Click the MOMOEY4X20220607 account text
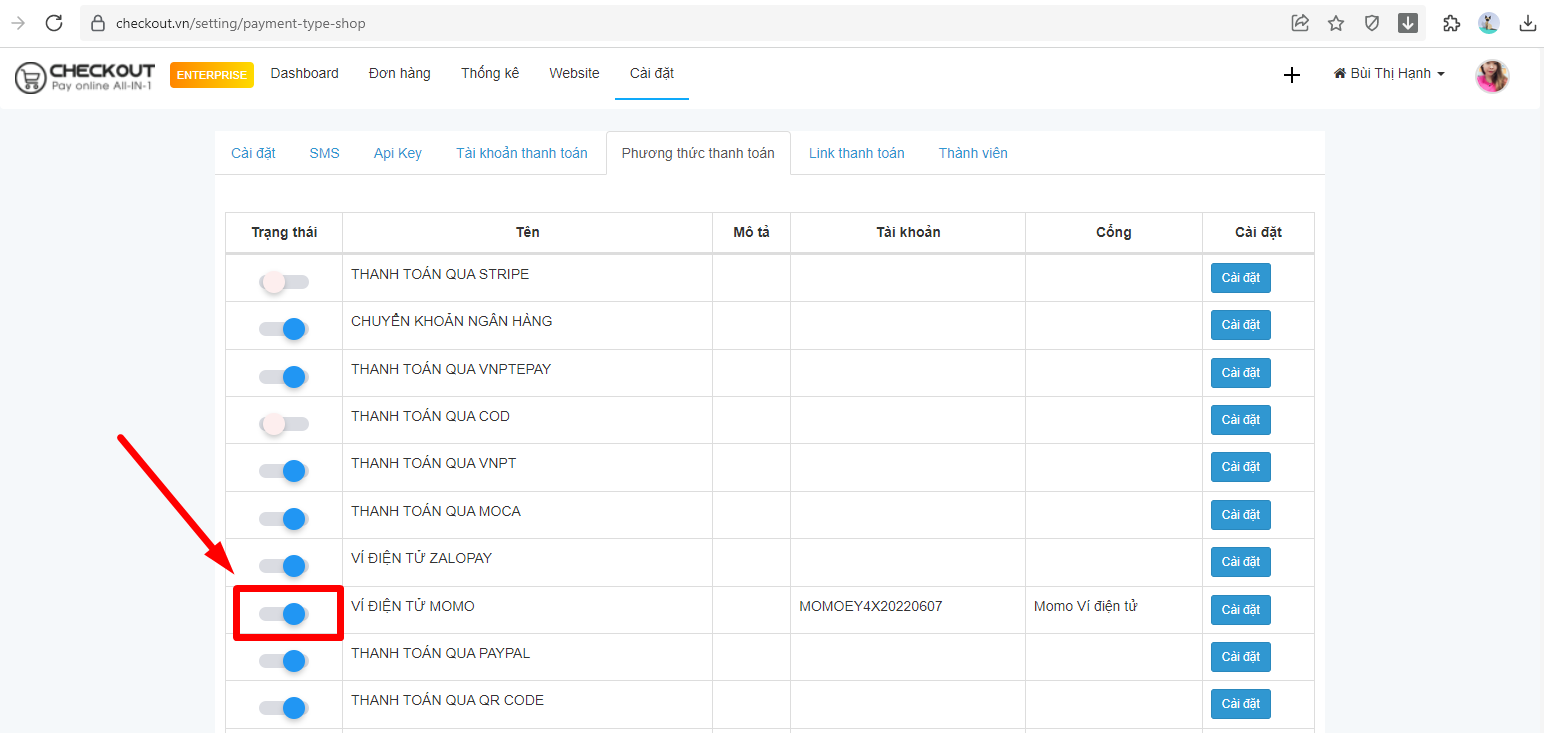This screenshot has width=1544, height=733. pos(871,606)
